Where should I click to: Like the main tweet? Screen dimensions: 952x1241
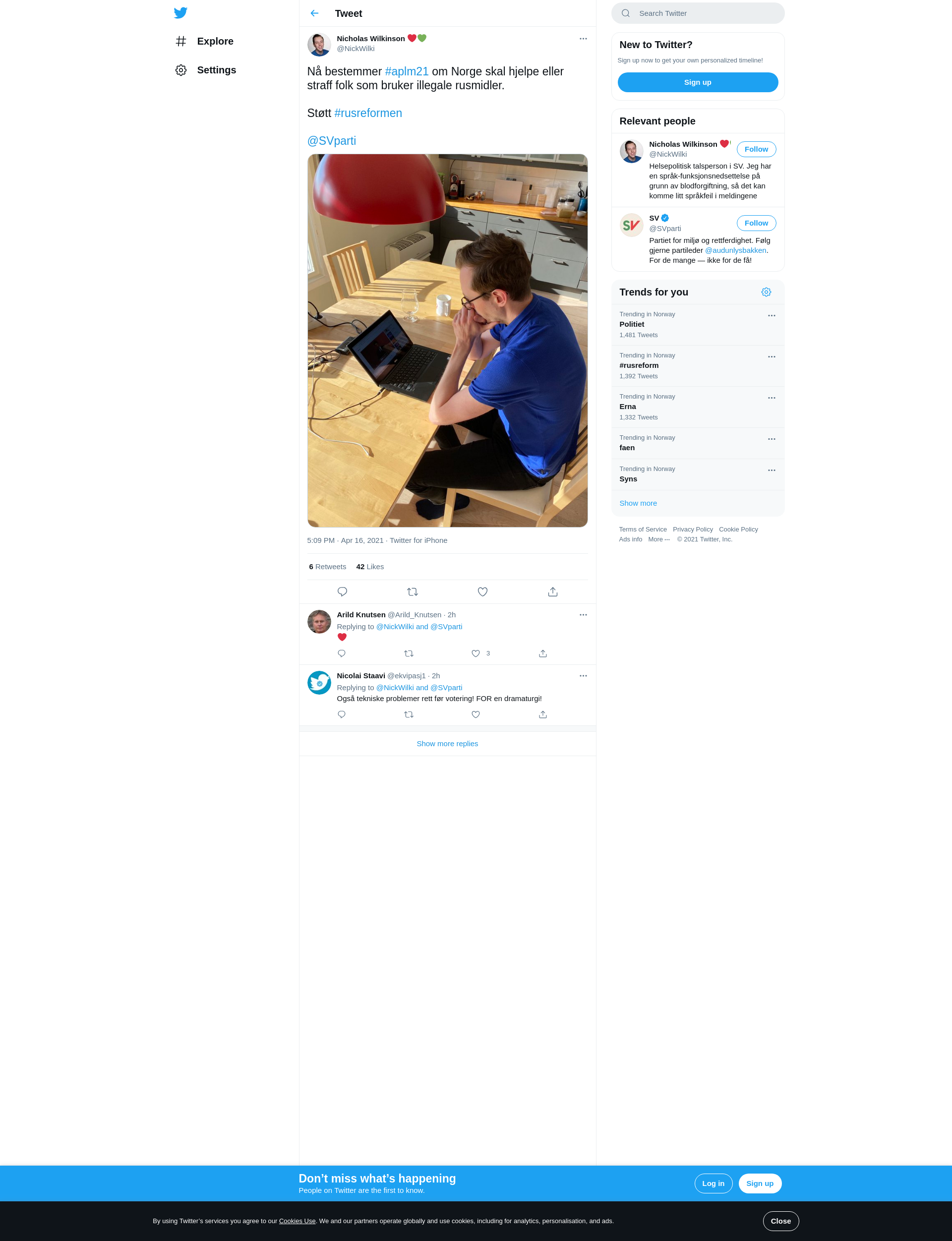(x=483, y=591)
